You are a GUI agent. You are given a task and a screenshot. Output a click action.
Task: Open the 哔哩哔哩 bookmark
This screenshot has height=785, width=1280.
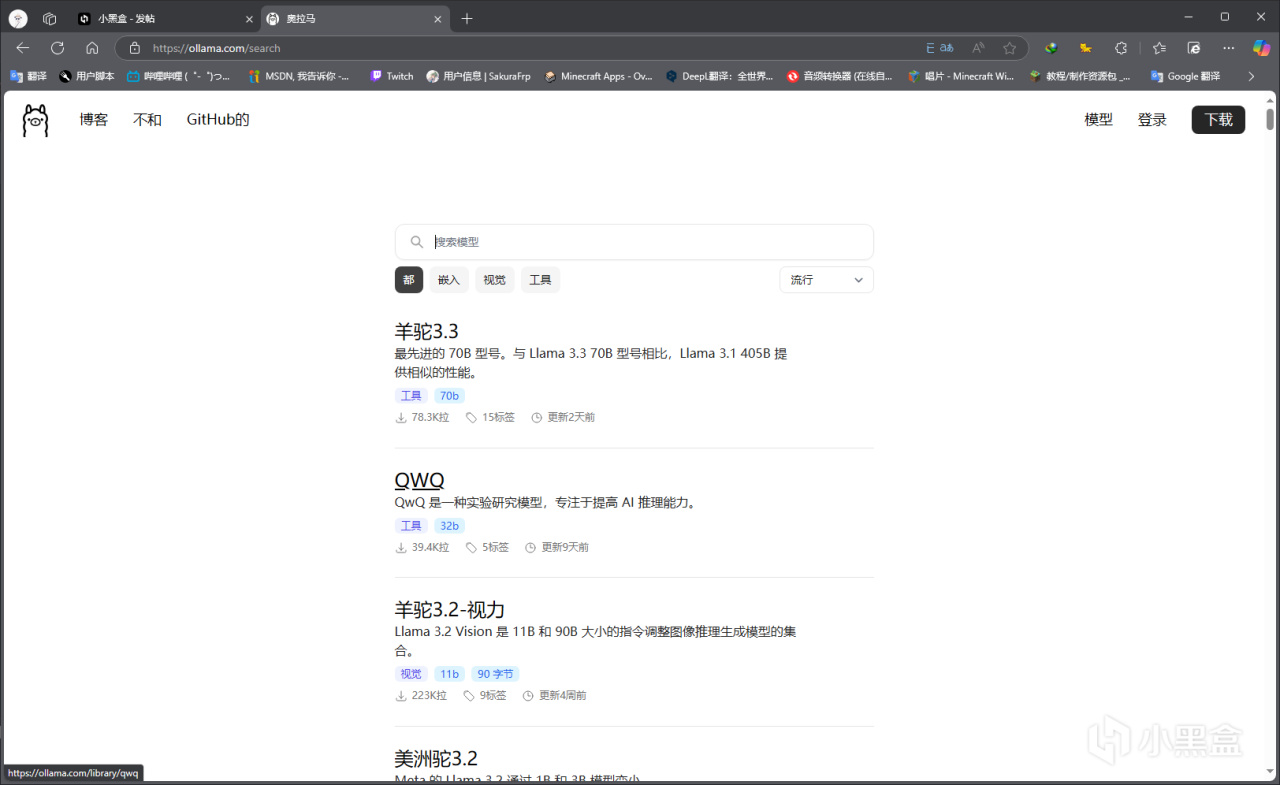point(179,76)
